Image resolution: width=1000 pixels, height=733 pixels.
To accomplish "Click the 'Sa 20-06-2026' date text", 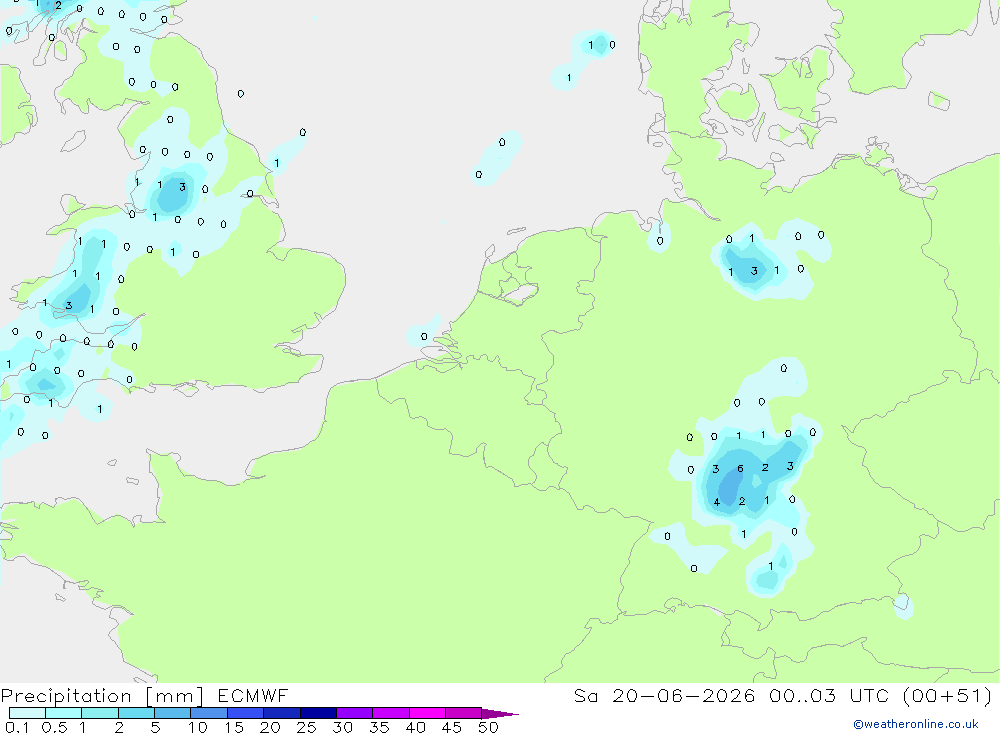I will (x=665, y=696).
